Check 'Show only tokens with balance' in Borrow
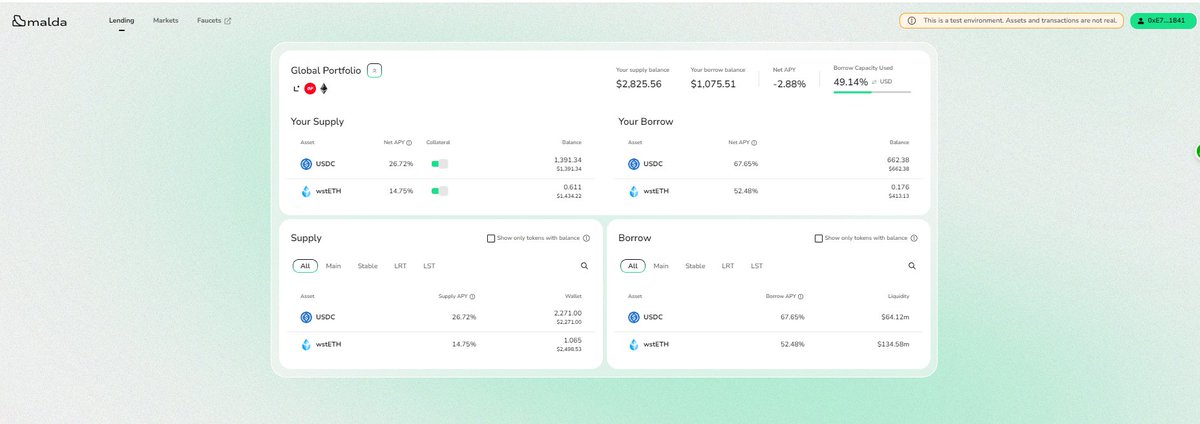Screen dimensions: 1200x424 point(819,238)
